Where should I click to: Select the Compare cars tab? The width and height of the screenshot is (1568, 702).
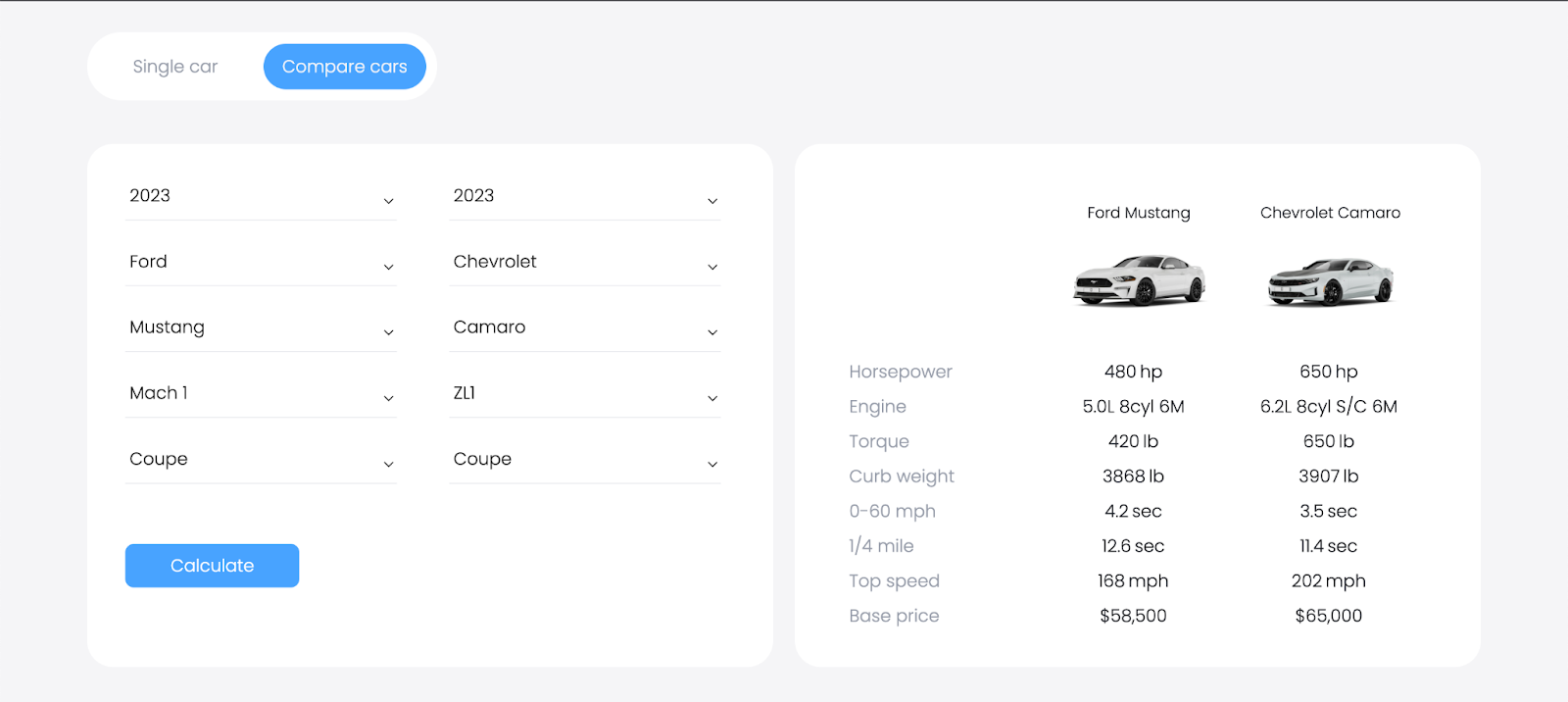pos(344,67)
